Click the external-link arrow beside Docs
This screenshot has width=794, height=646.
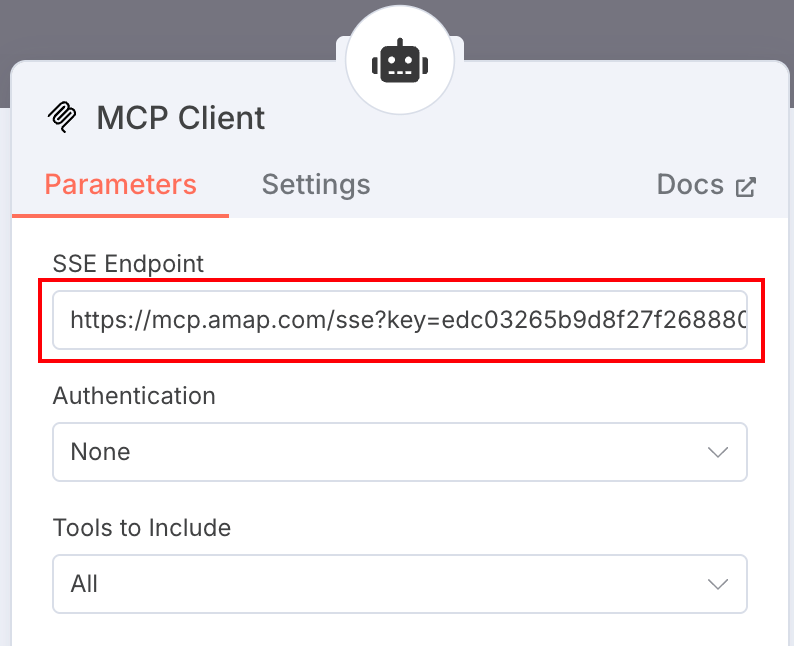746,187
